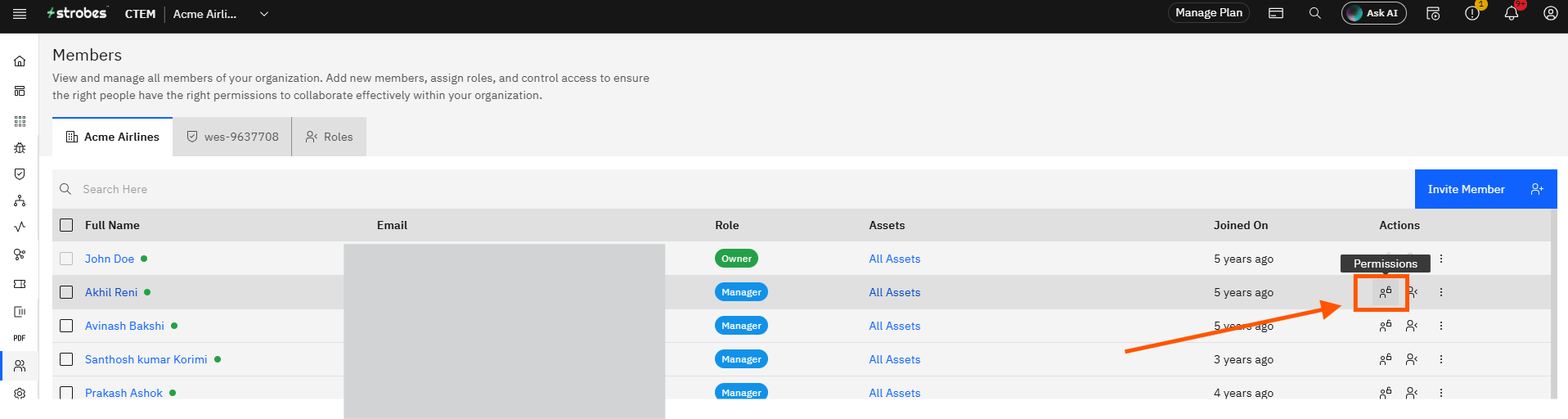1568x419 pixels.
Task: Open the scheduled tasks calendar icon
Action: [1433, 13]
